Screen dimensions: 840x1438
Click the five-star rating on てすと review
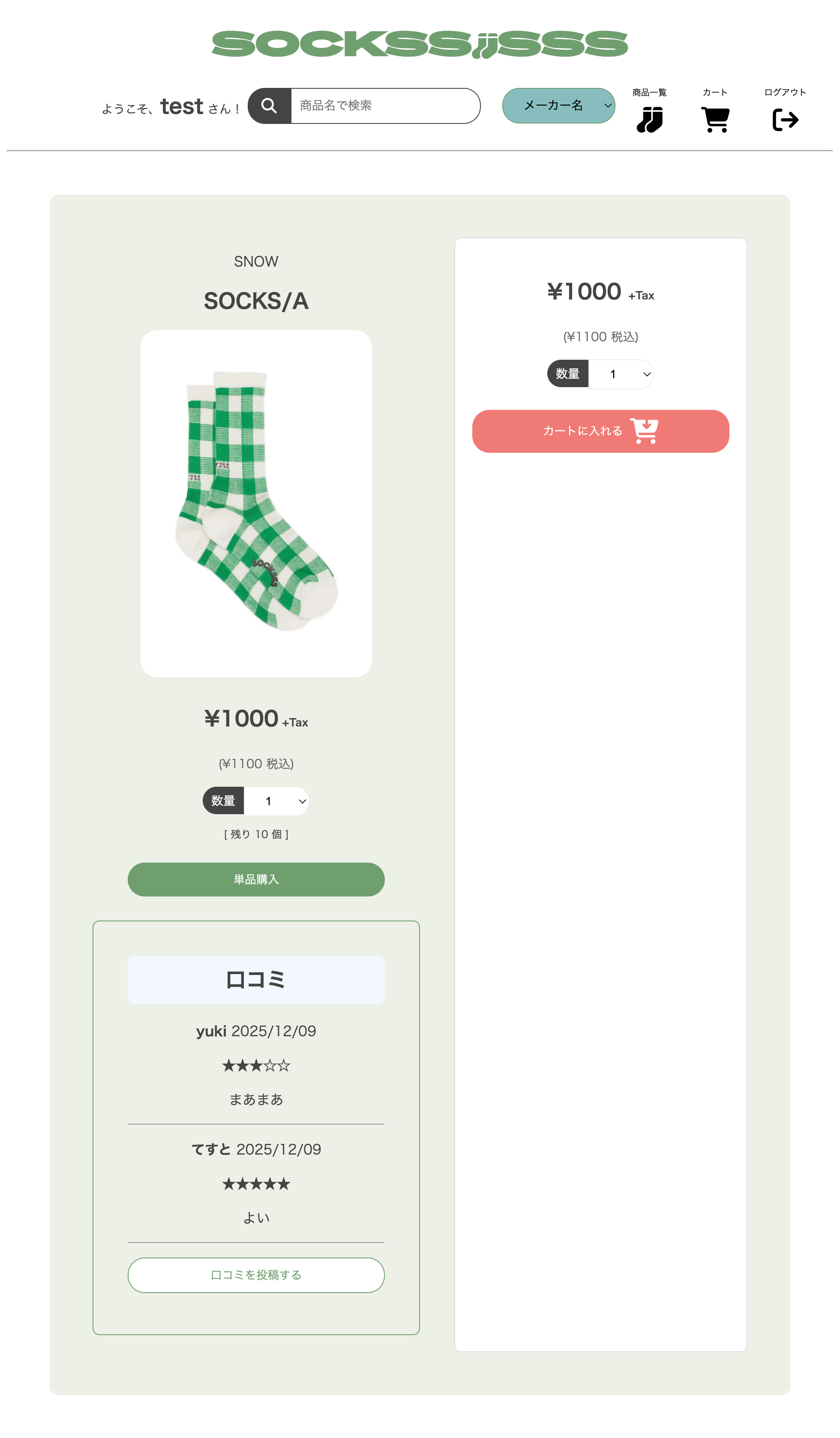256,1184
